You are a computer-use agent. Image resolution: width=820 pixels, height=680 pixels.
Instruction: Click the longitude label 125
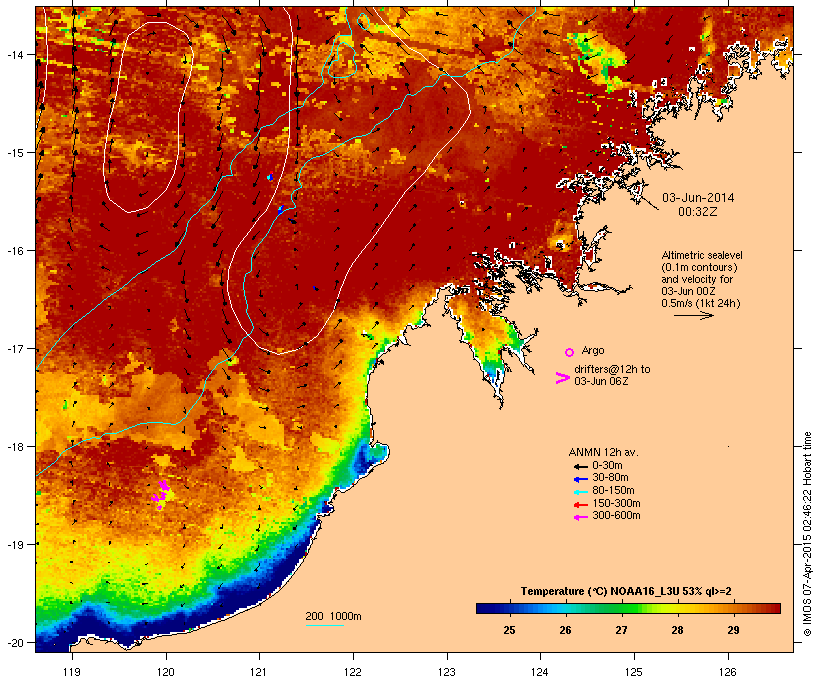pos(634,672)
